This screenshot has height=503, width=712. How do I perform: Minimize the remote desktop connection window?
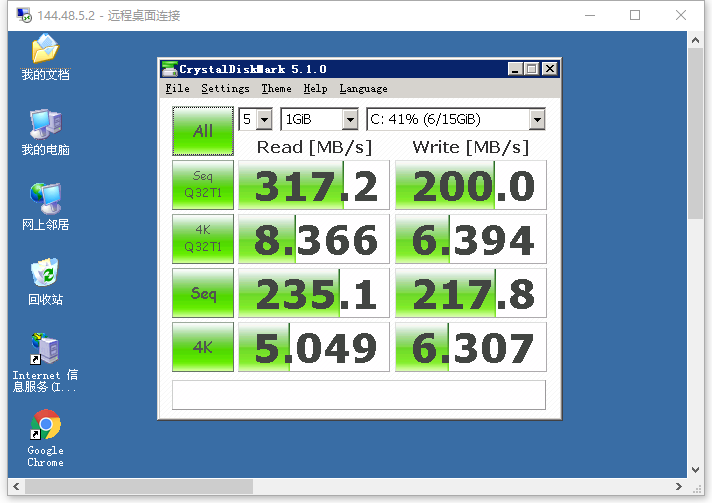(x=590, y=15)
